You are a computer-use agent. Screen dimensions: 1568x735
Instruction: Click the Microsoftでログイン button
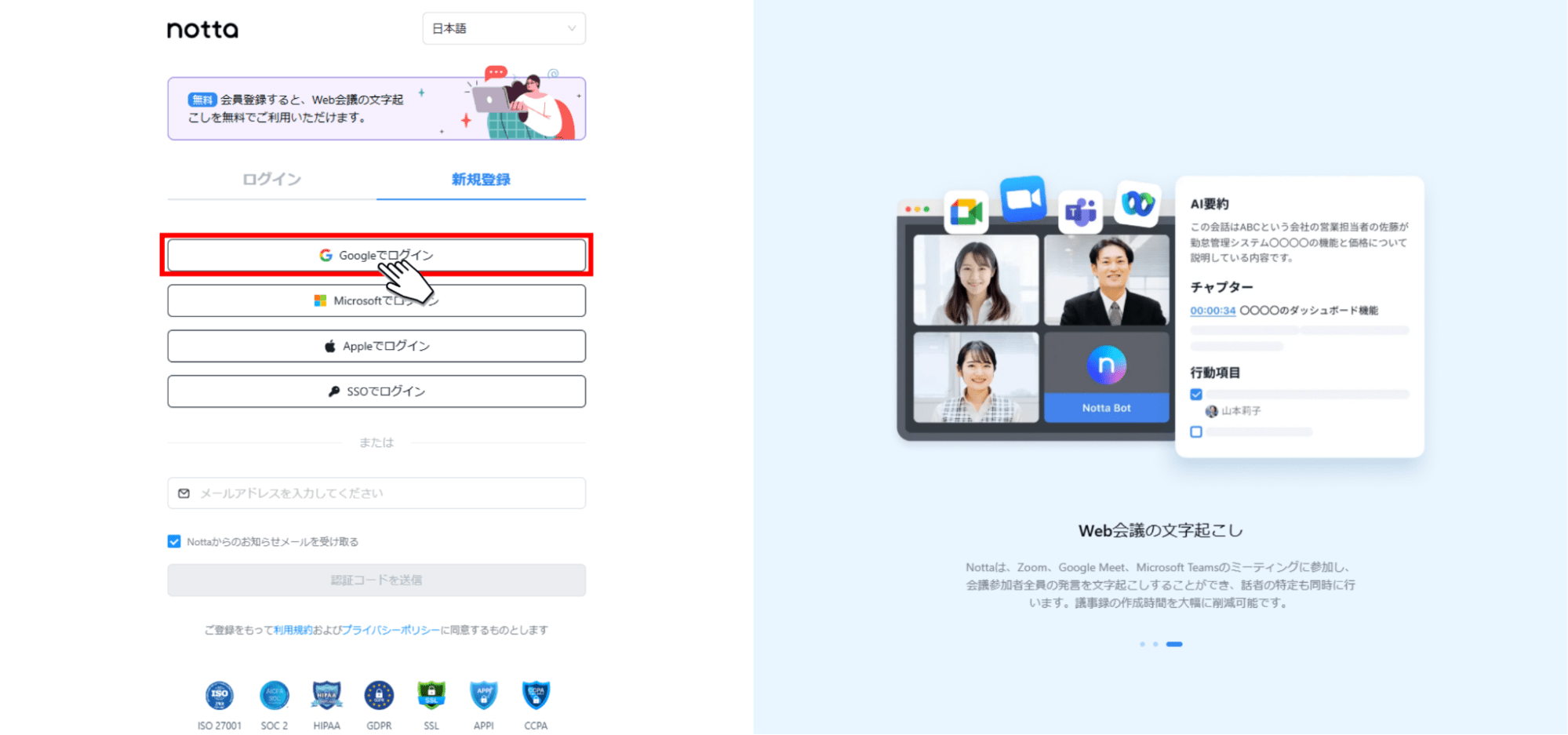pyautogui.click(x=377, y=300)
